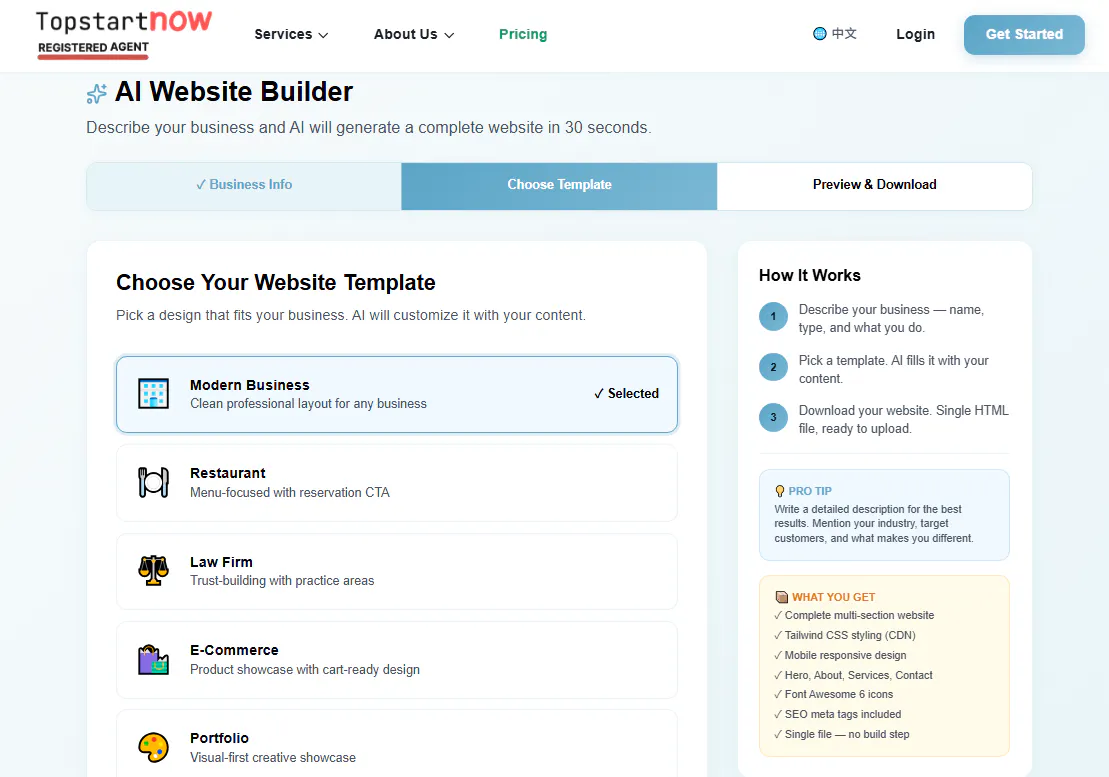The height and width of the screenshot is (777, 1109).
Task: Click the Selected checkmark on Modern Business
Action: coord(627,393)
